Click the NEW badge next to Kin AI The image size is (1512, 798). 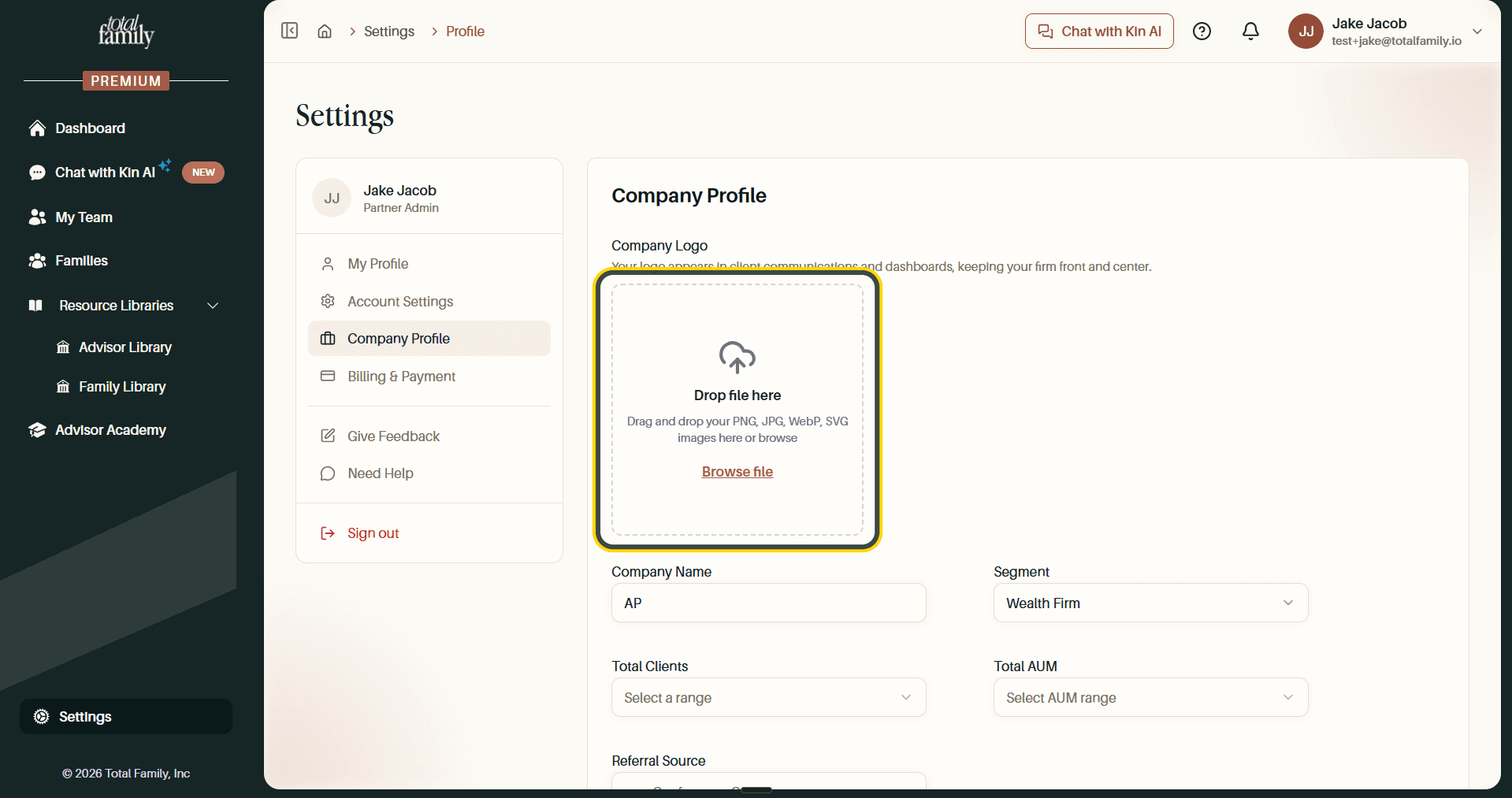(203, 173)
